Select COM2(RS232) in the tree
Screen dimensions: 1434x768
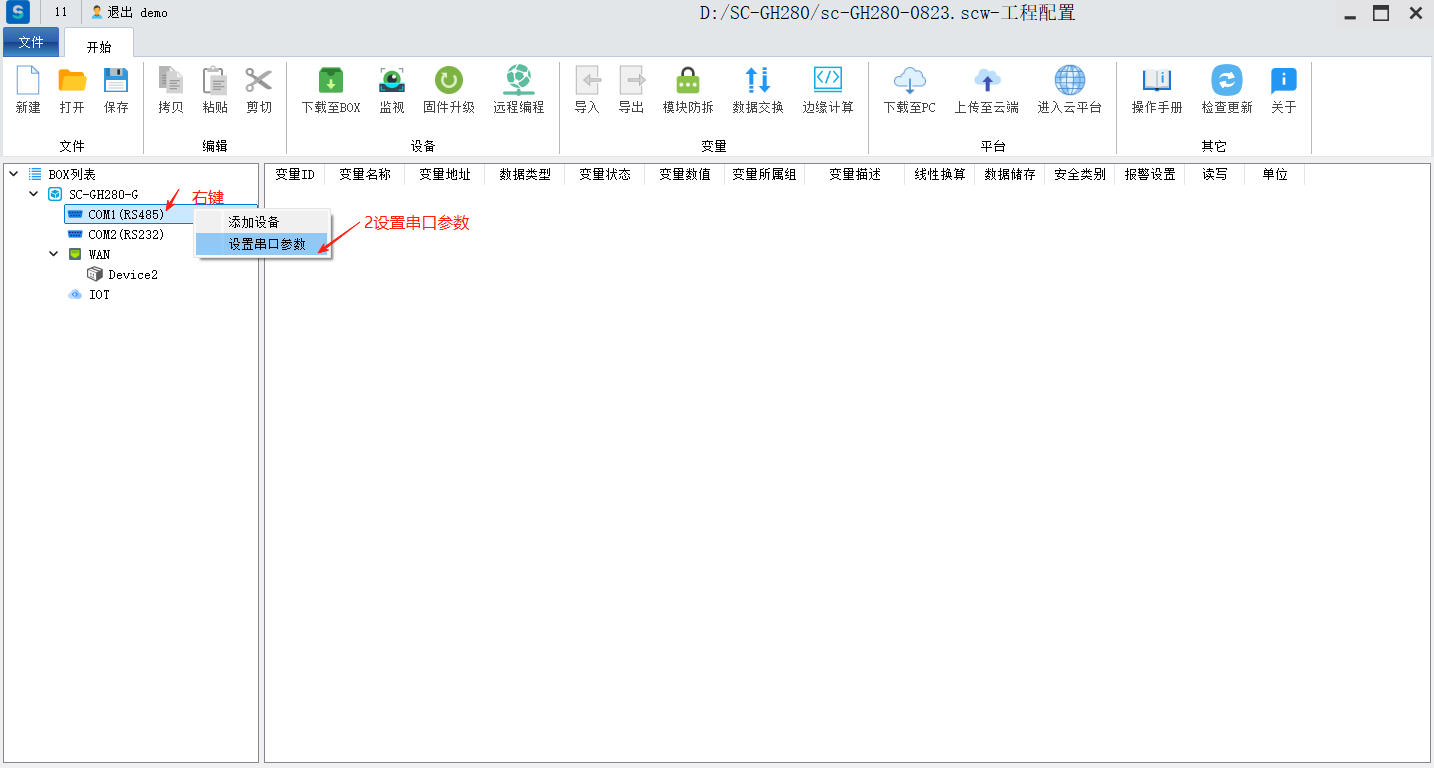pyautogui.click(x=126, y=234)
